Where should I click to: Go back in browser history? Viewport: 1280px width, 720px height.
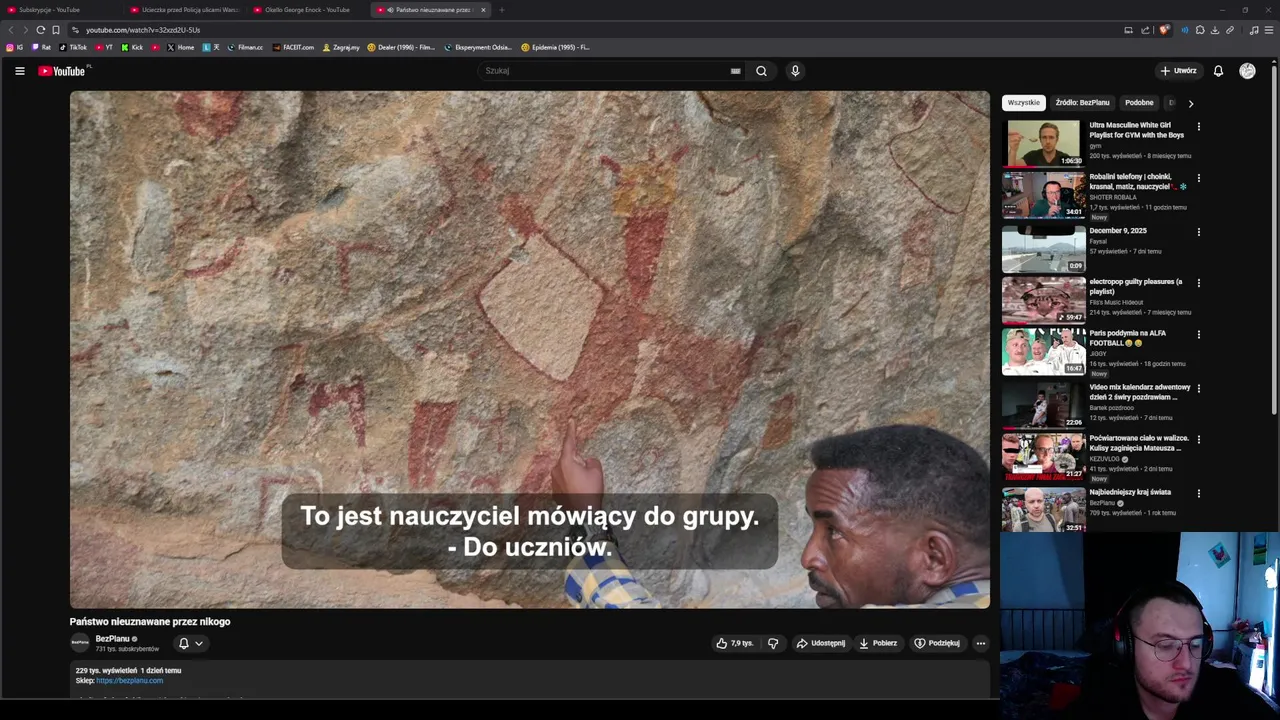pos(10,30)
